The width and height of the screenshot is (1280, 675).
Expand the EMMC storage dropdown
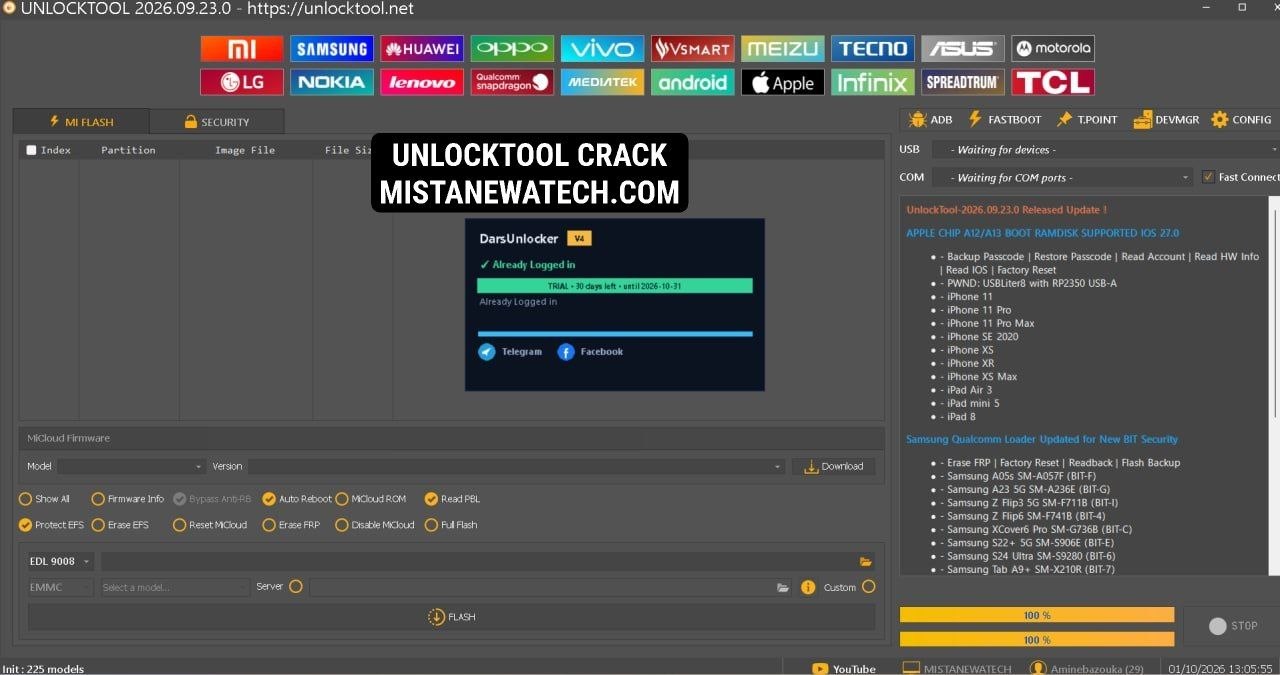(x=61, y=587)
